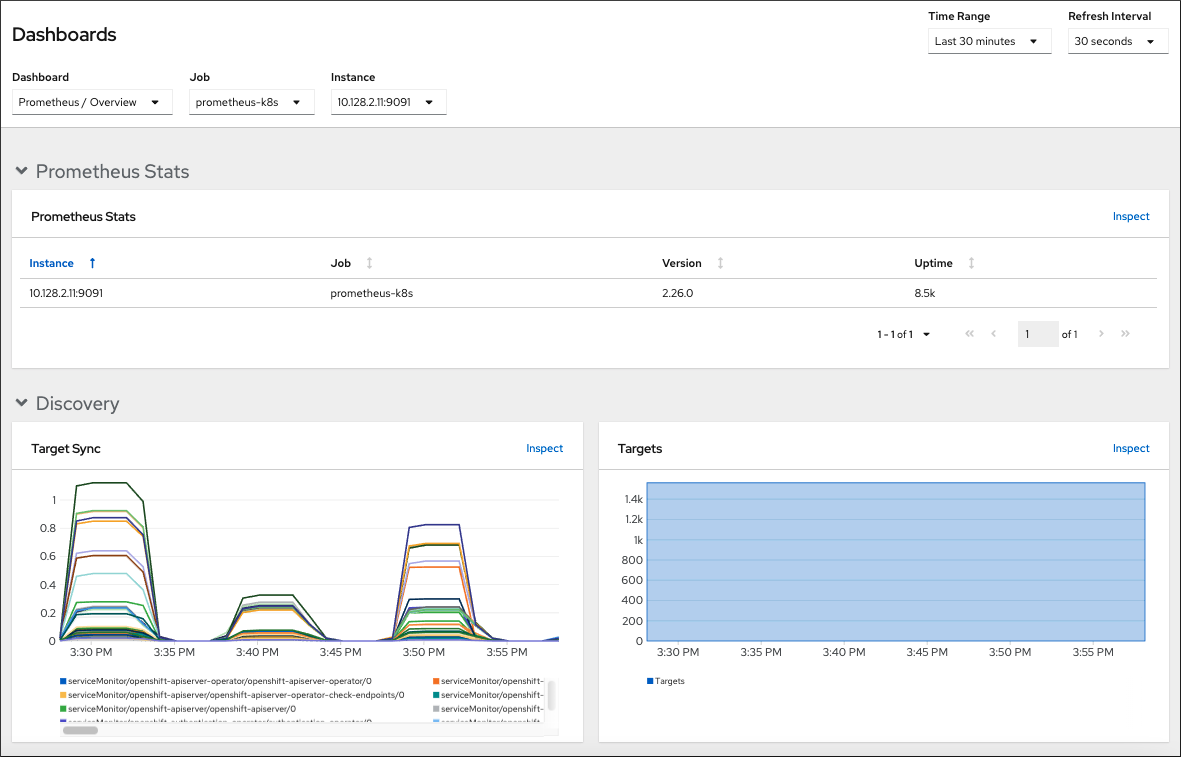The image size is (1181, 757).
Task: Collapse the Discovery section
Action: point(22,404)
